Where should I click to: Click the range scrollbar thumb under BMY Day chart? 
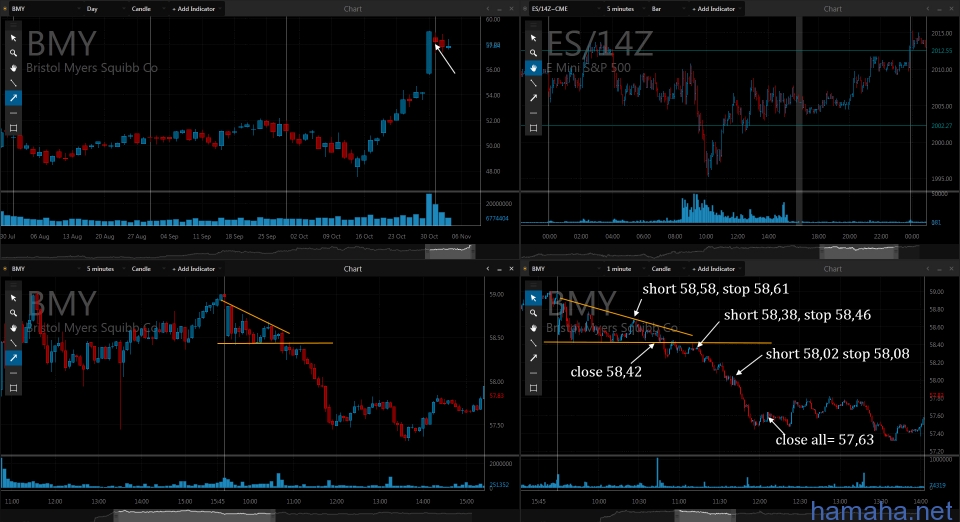click(450, 250)
